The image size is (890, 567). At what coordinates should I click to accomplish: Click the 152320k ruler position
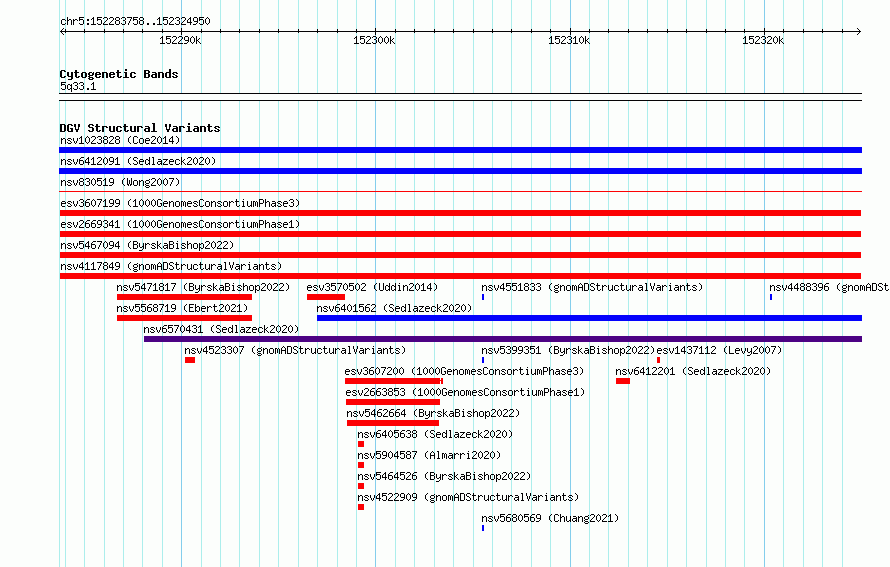click(x=763, y=40)
